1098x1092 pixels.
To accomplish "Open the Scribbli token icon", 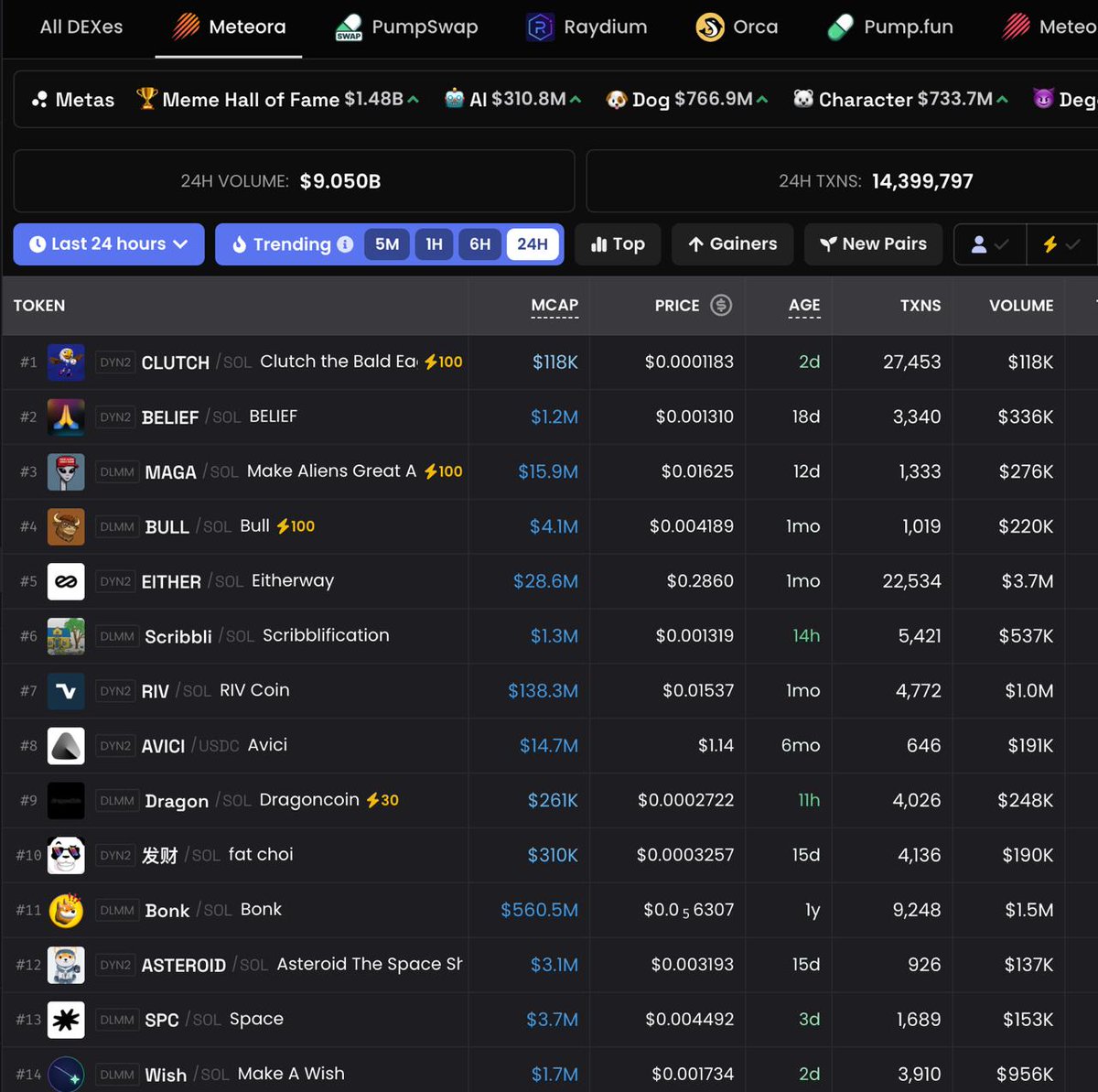I will (x=66, y=636).
